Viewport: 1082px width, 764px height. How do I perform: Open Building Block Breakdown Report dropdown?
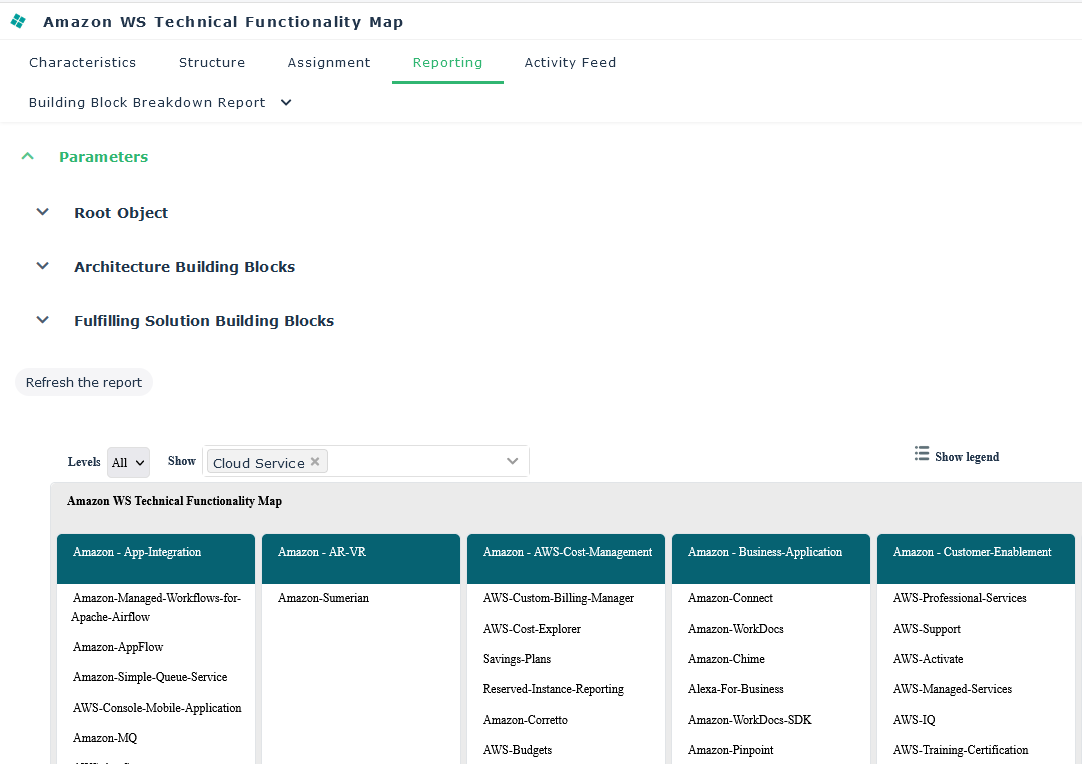[x=286, y=102]
